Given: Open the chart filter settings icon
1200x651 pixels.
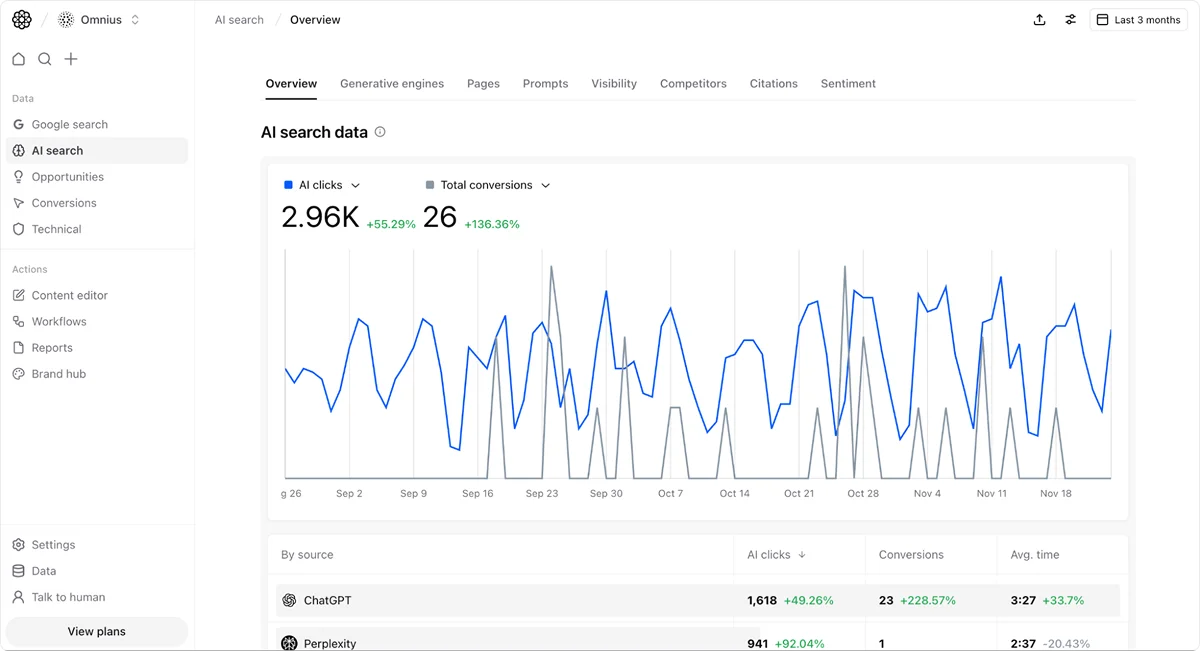Looking at the screenshot, I should (x=1070, y=19).
